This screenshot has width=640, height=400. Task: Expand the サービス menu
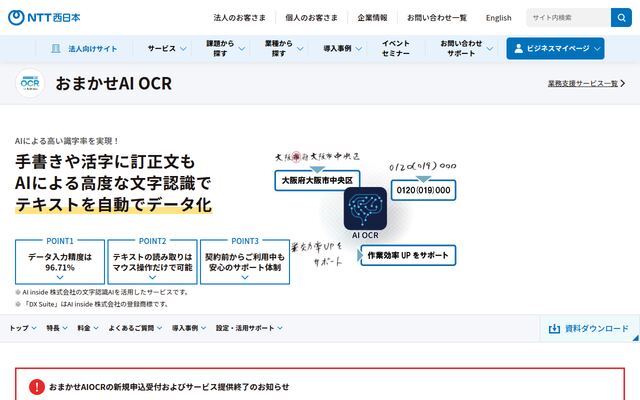[167, 49]
